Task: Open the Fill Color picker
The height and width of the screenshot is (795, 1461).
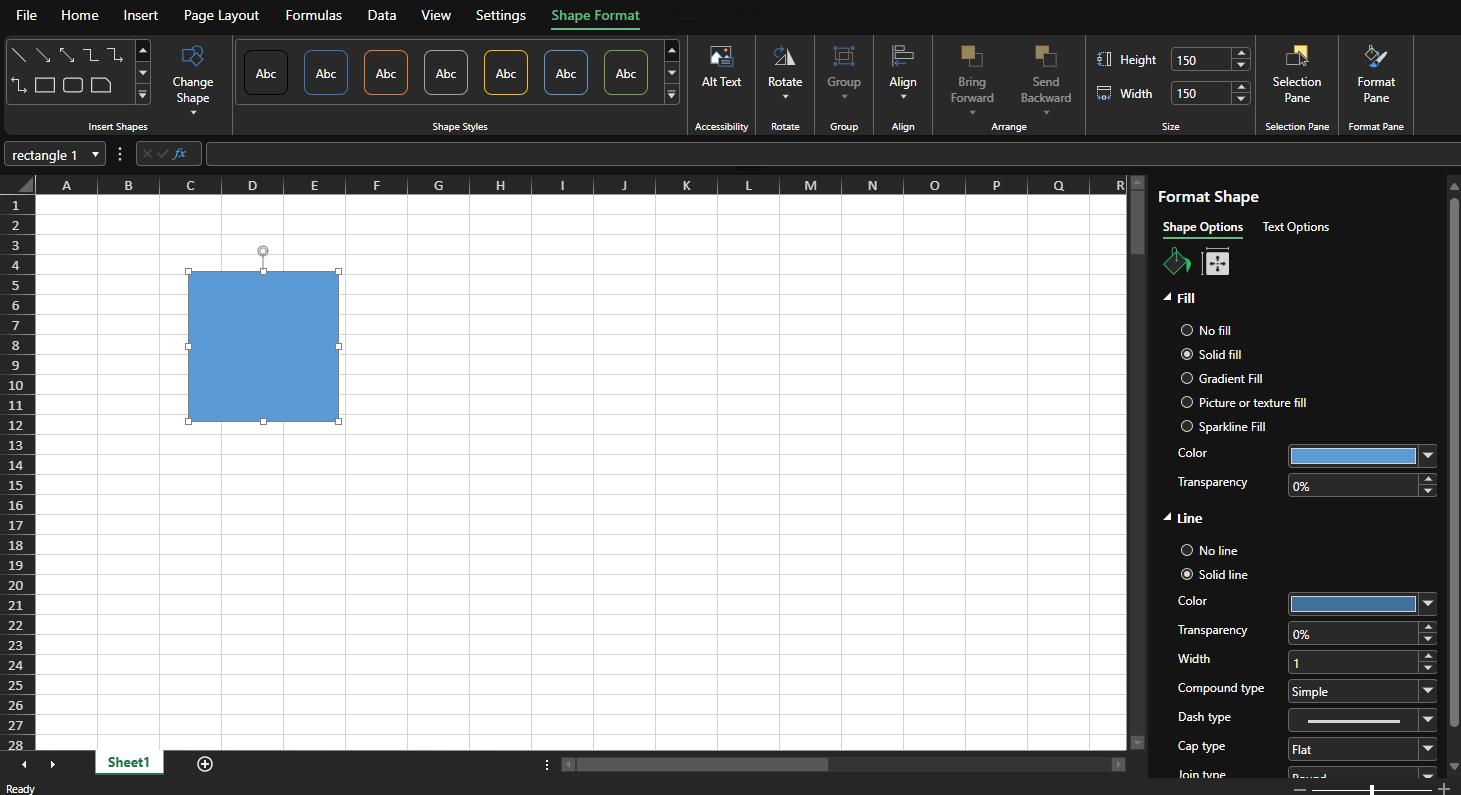Action: 1428,456
